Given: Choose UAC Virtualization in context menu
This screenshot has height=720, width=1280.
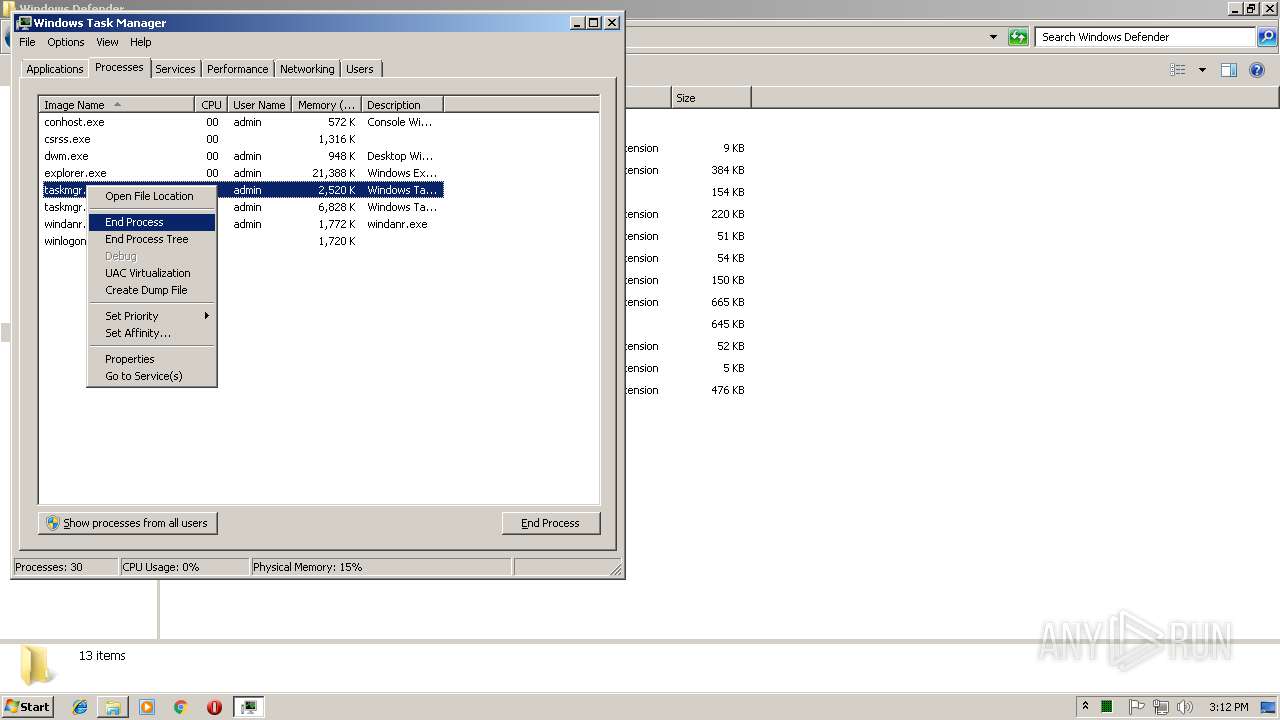Looking at the screenshot, I should pyautogui.click(x=152, y=273).
